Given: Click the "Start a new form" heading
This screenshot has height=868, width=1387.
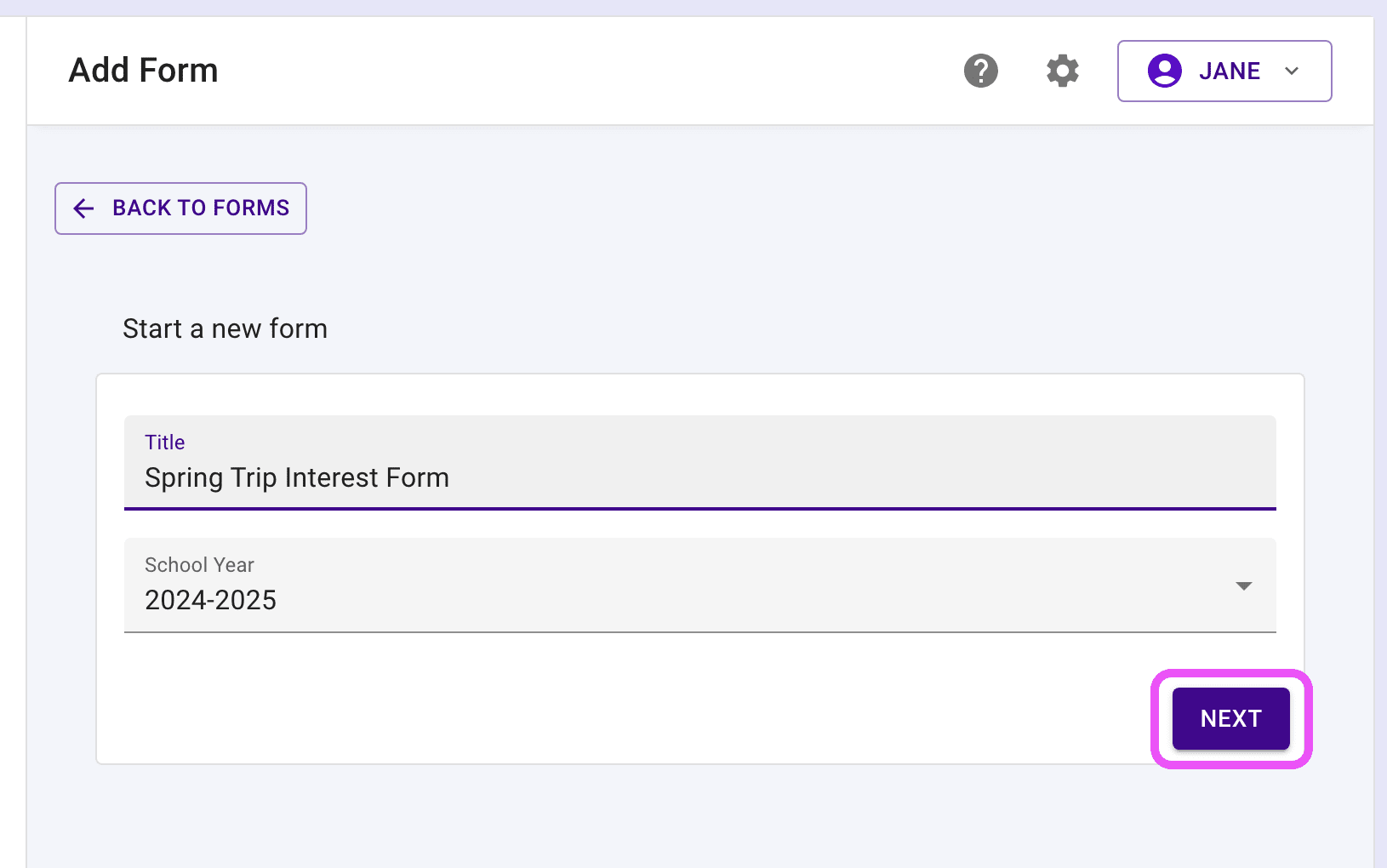Looking at the screenshot, I should tap(225, 328).
